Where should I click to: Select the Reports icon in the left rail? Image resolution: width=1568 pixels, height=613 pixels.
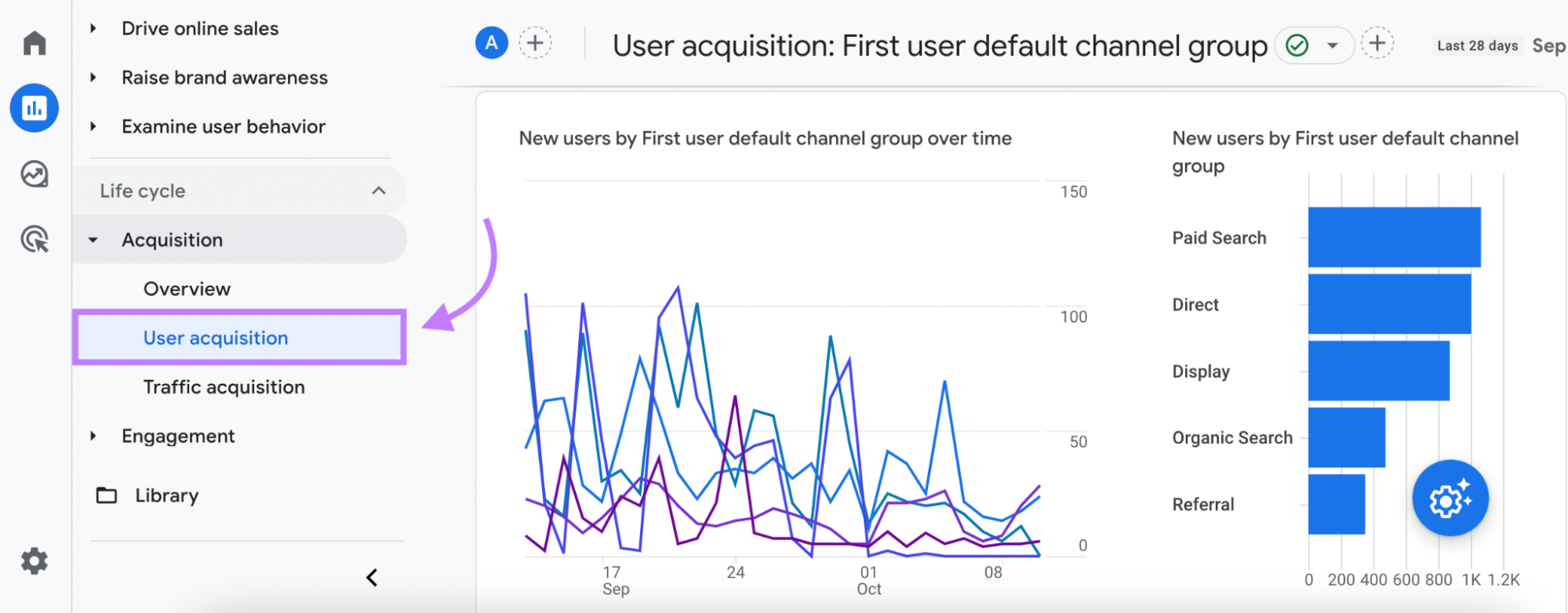(35, 108)
